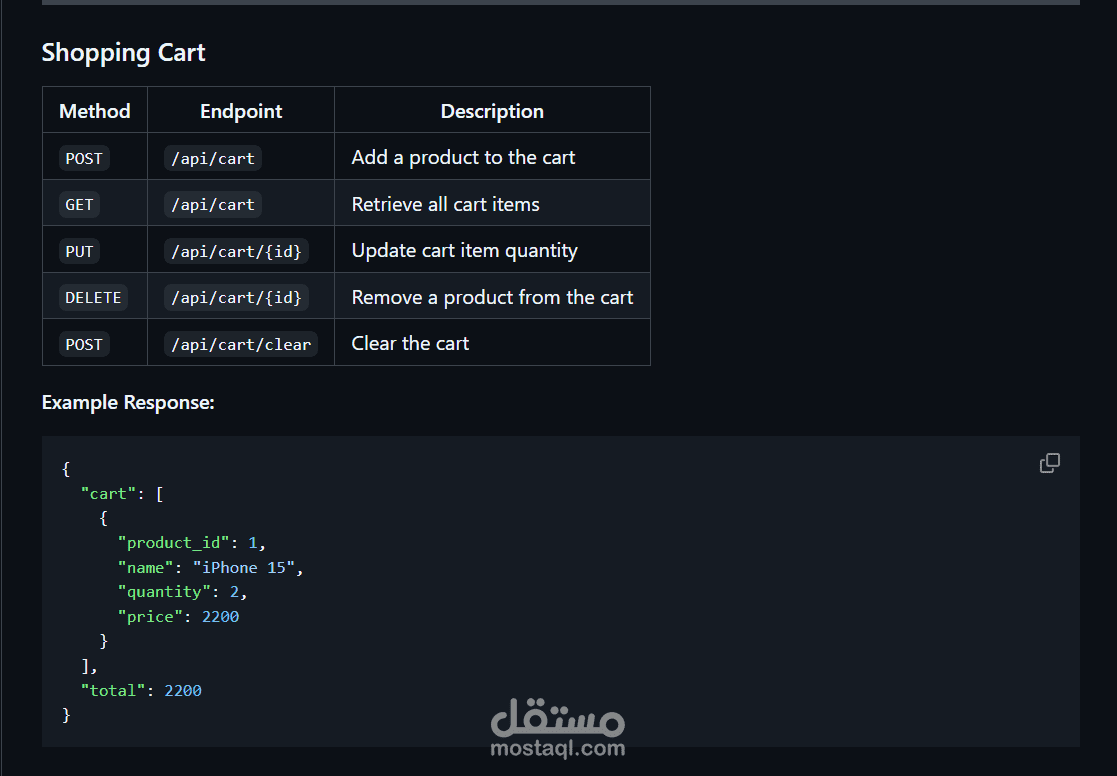Screen dimensions: 1117x776
Task: Click "Retrieve all cart items" description text
Action: (445, 204)
